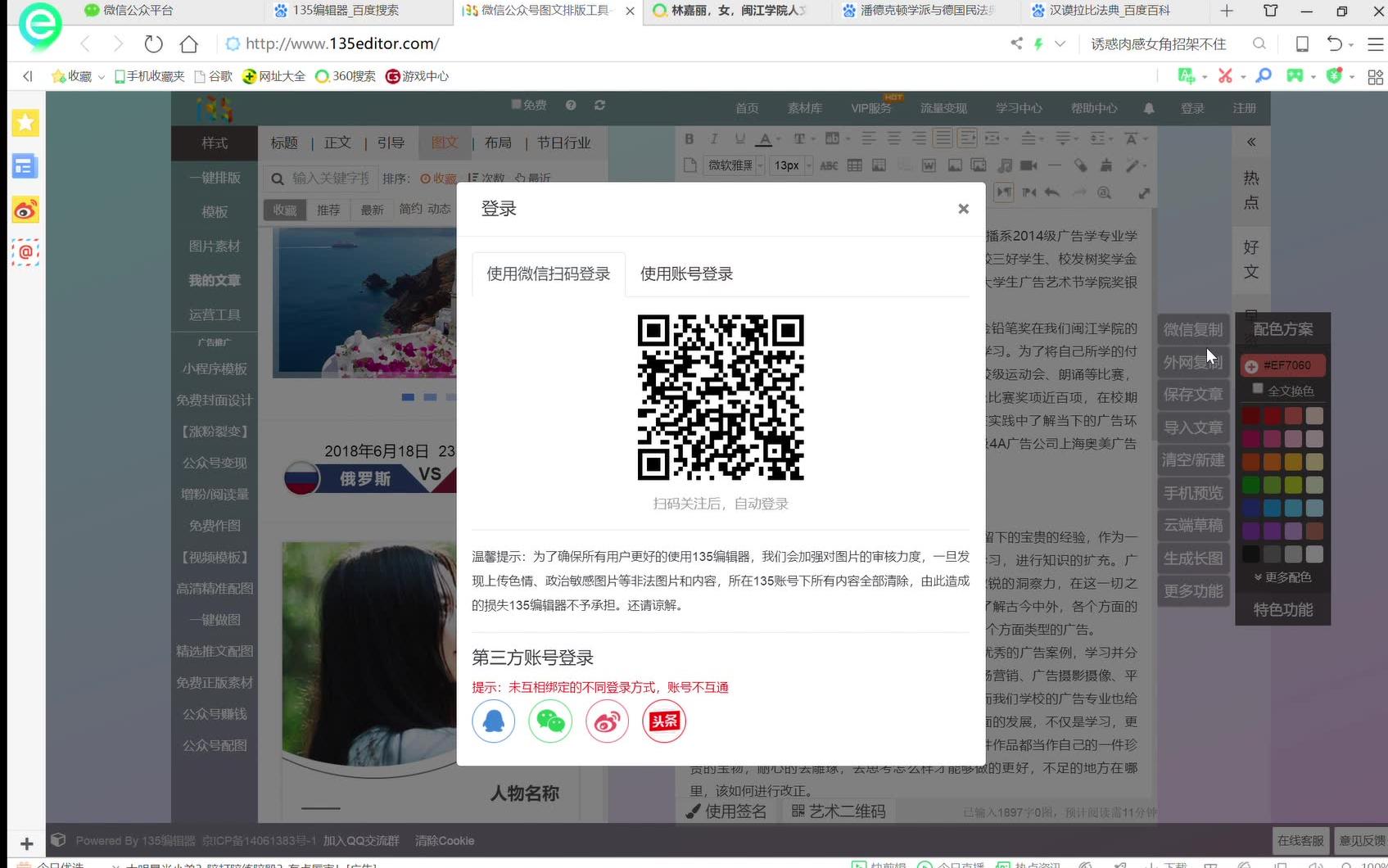
Task: Toggle fullscreen editor mode
Action: click(1144, 192)
